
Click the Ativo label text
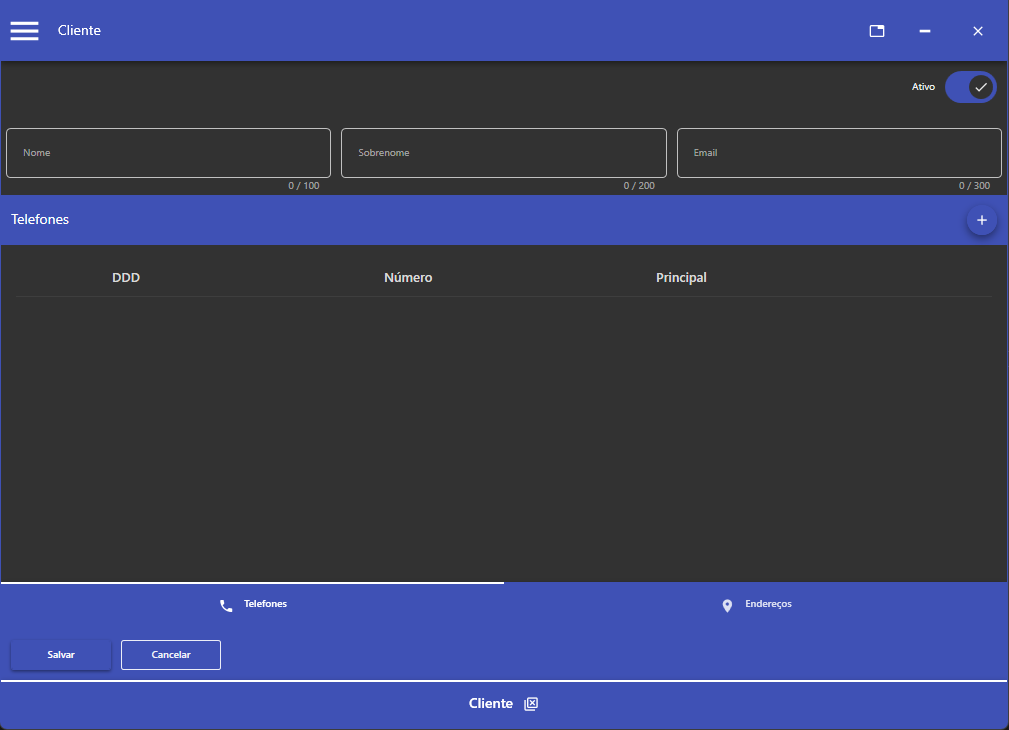click(923, 87)
